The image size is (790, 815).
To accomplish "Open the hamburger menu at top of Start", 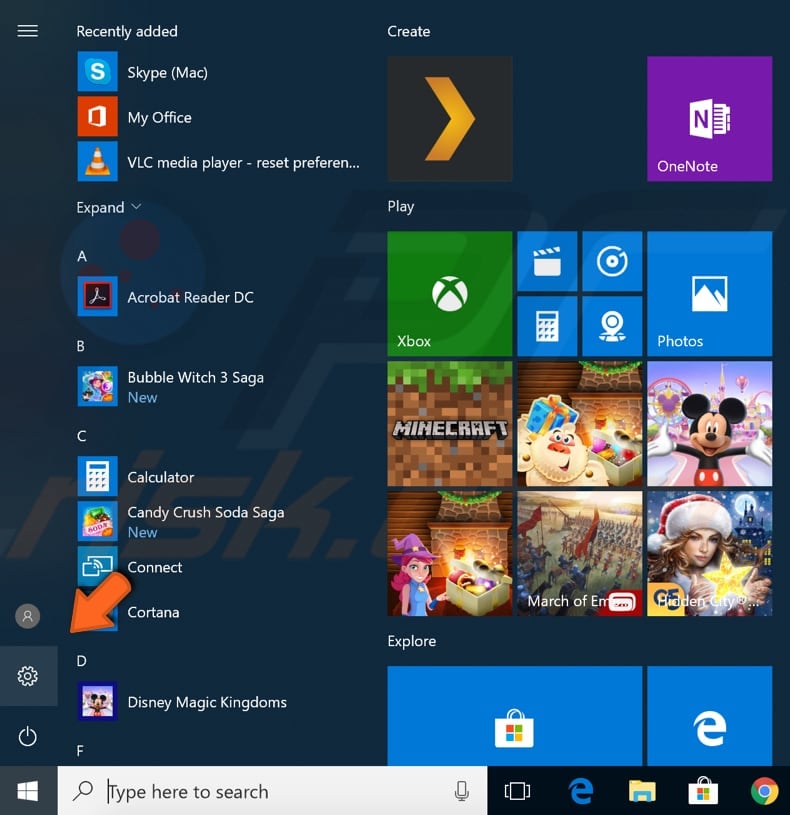I will pos(28,31).
